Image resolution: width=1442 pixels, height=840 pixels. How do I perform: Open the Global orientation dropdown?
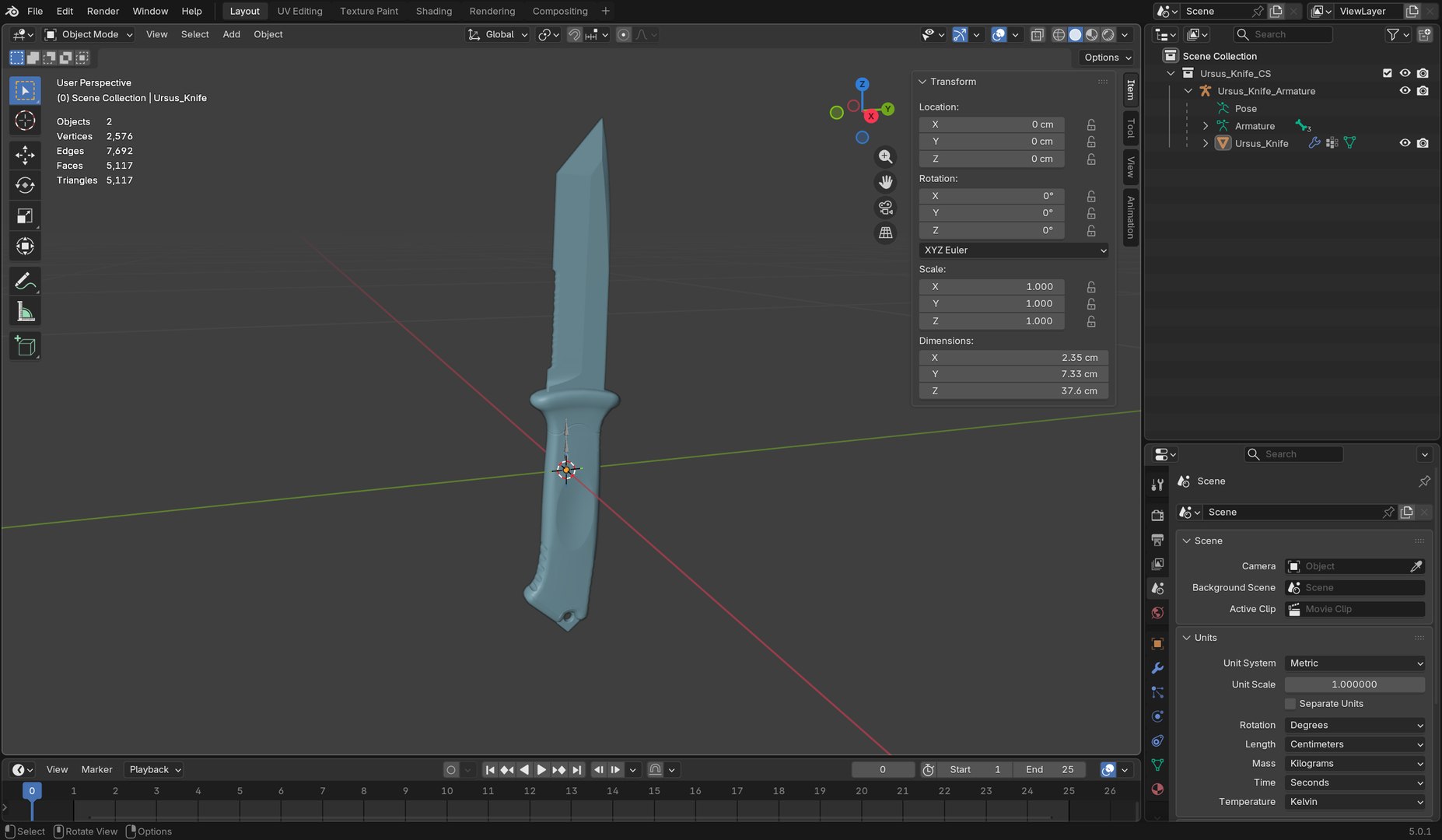click(498, 34)
